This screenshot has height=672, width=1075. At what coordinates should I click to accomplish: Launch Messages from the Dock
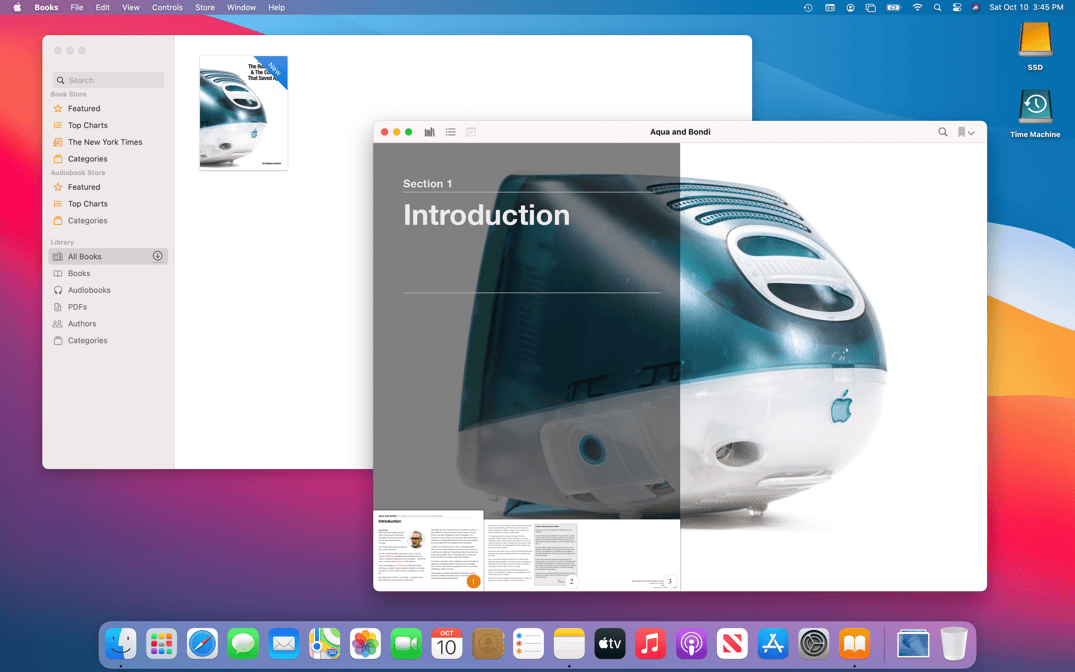click(243, 644)
